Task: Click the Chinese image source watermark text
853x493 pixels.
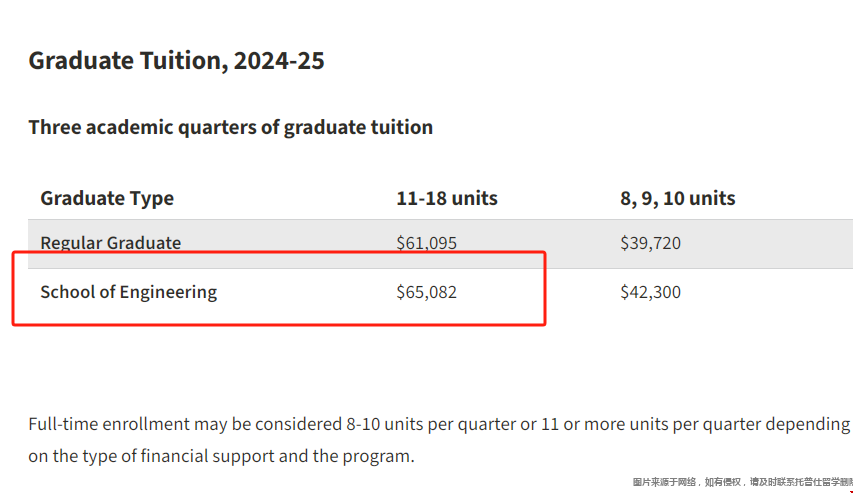Action: coord(743,482)
